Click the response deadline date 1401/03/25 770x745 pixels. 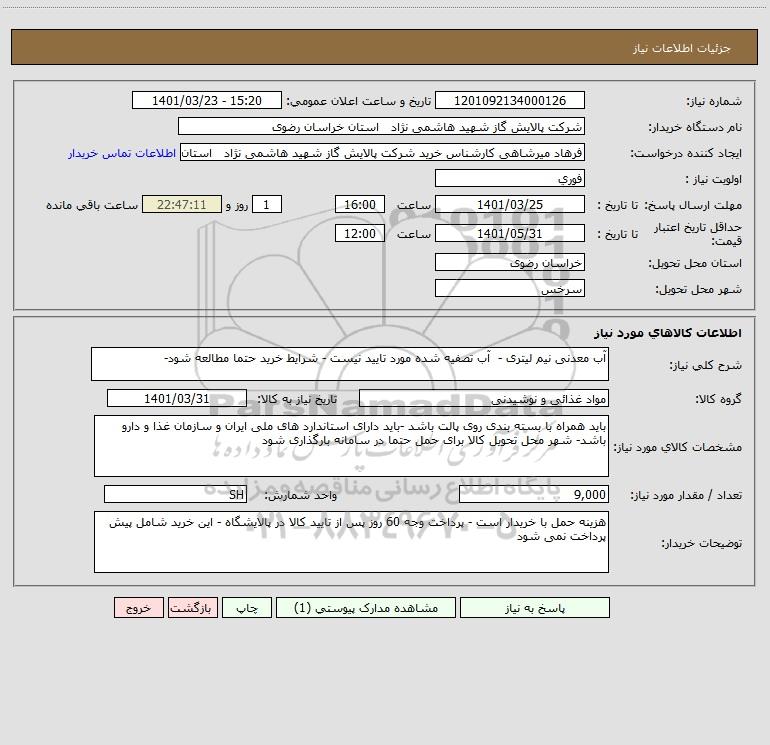point(510,204)
